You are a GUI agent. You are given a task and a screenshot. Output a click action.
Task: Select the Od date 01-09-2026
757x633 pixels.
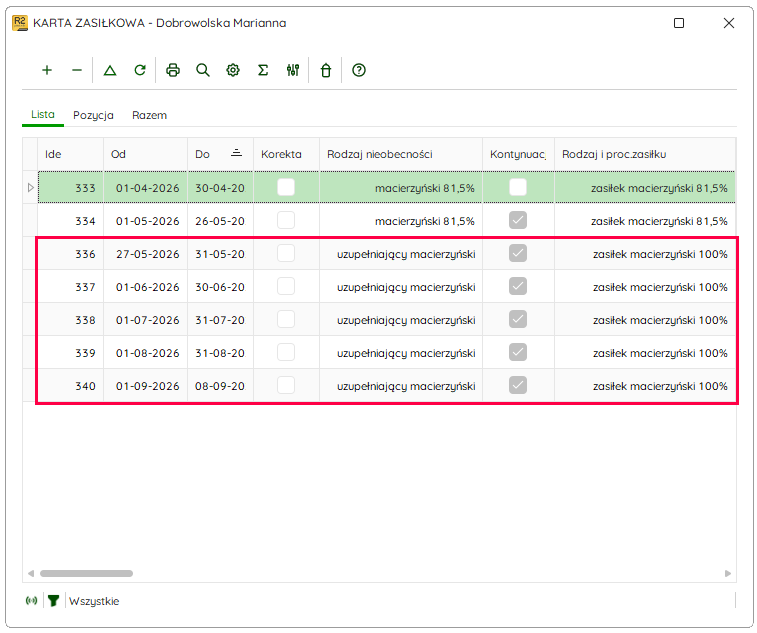[x=145, y=386]
